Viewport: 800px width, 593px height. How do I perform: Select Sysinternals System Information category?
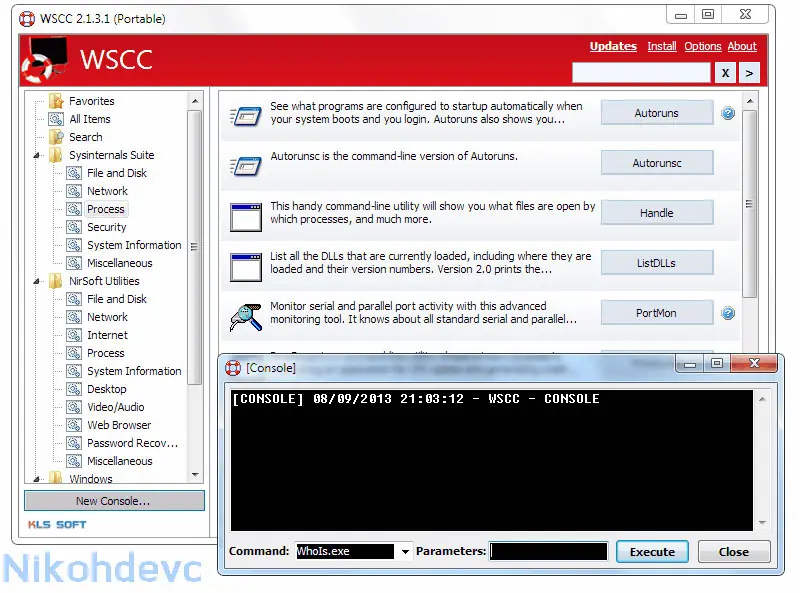point(134,245)
